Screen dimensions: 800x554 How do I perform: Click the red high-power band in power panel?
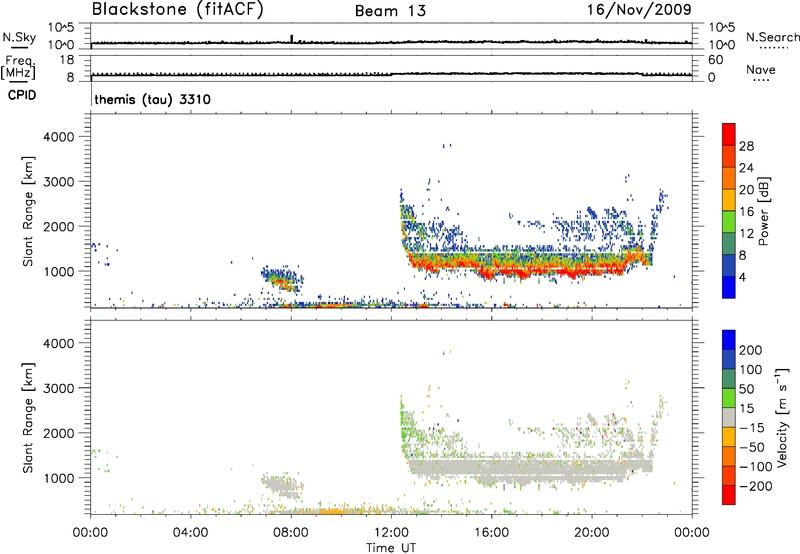click(526, 266)
